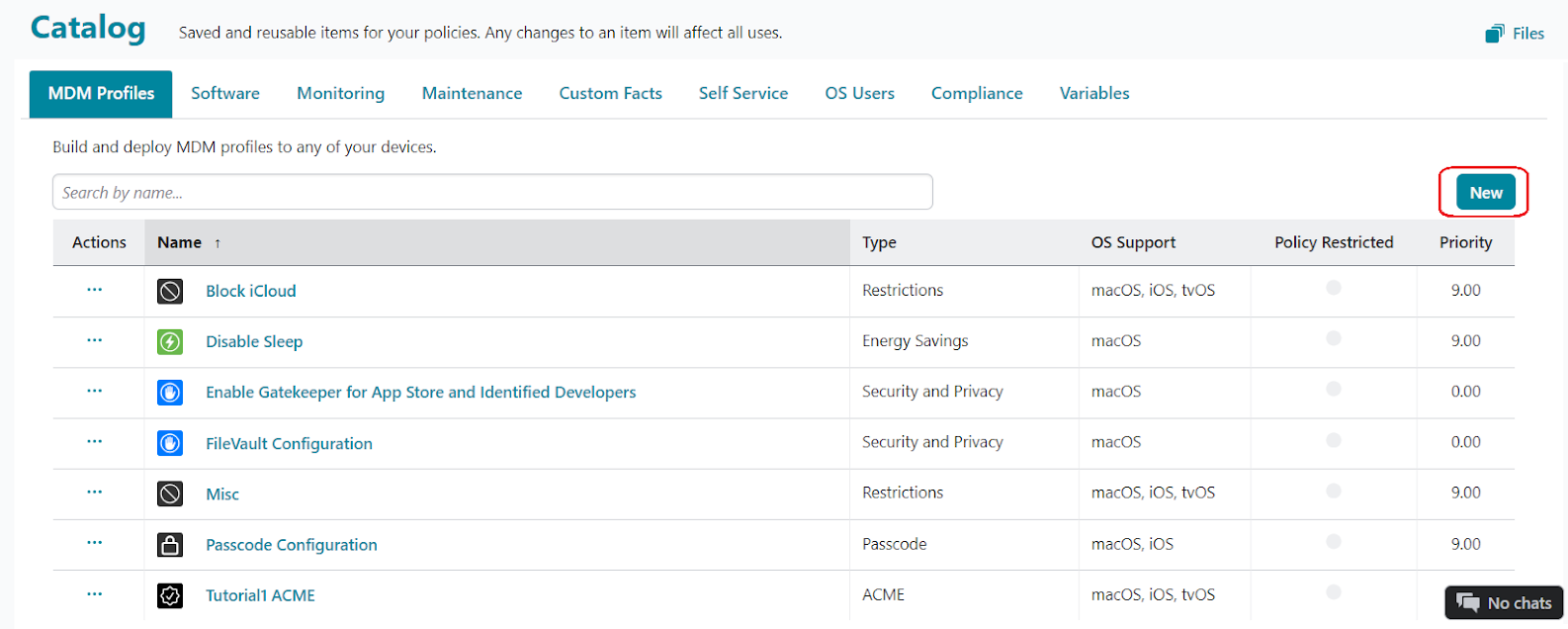Click the Energy Savings type cell

(915, 341)
